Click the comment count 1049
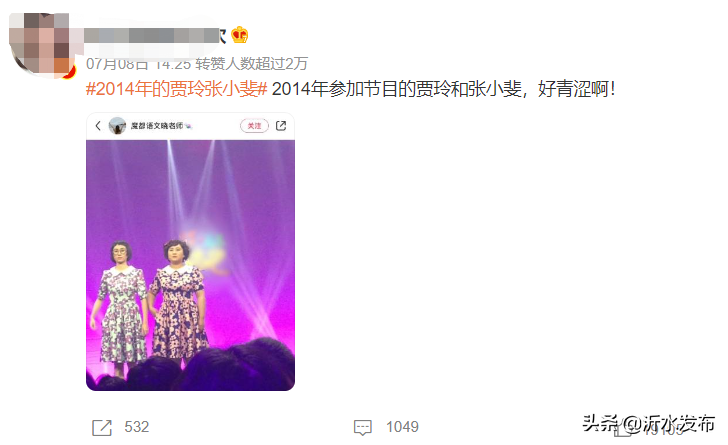 click(x=402, y=427)
